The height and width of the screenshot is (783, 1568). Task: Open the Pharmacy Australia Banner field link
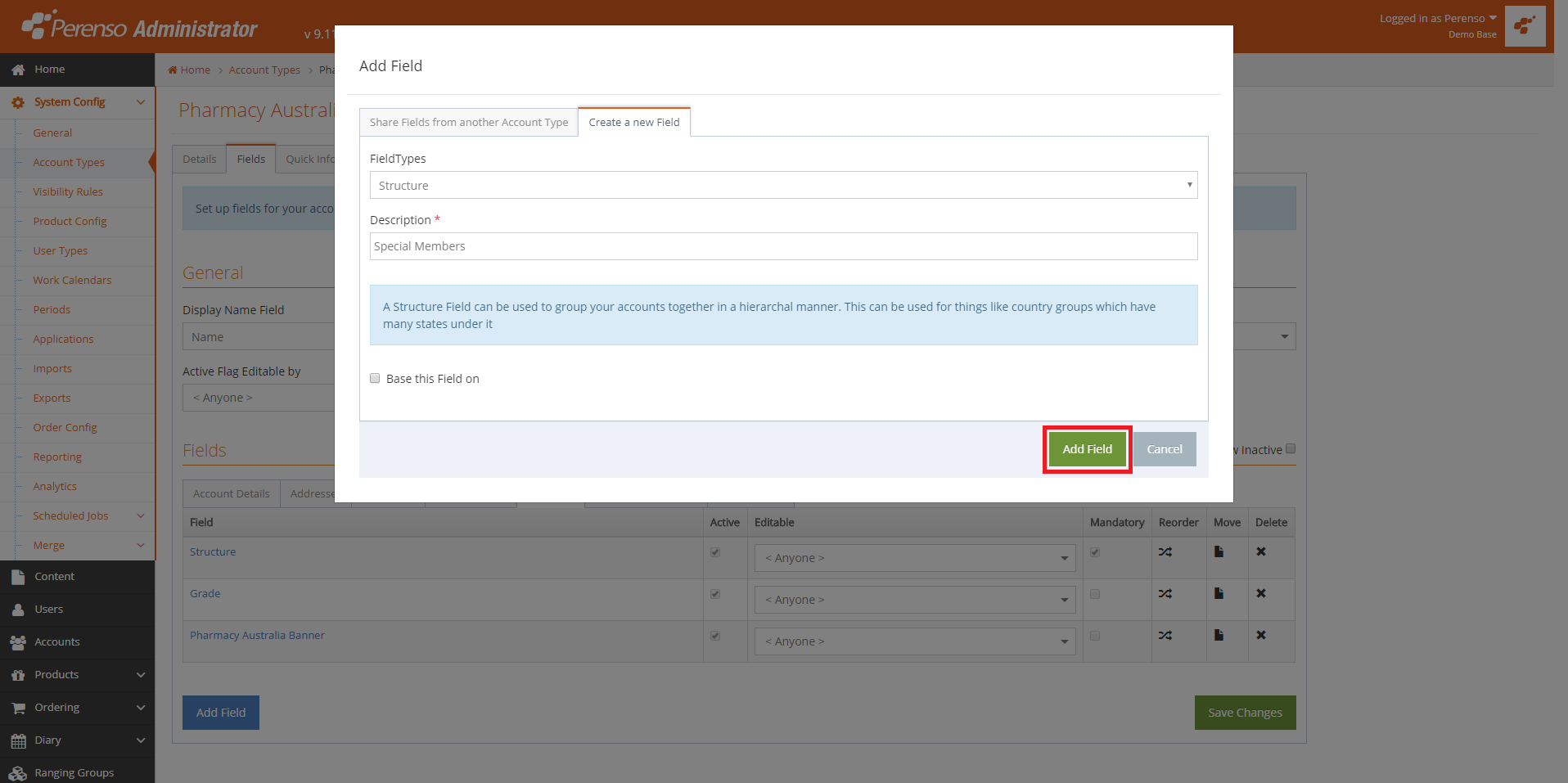(x=257, y=636)
